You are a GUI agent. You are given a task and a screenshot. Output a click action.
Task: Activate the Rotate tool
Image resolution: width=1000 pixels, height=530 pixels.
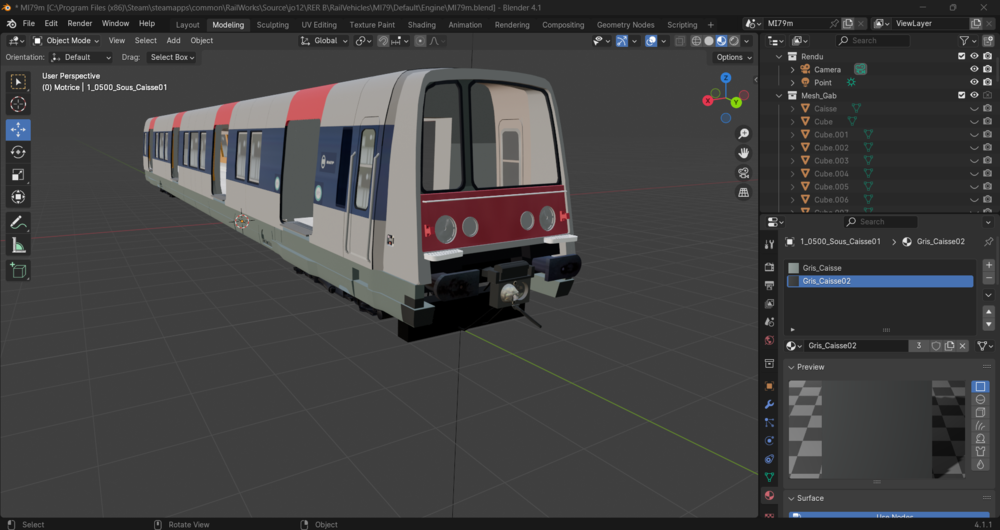coord(18,152)
